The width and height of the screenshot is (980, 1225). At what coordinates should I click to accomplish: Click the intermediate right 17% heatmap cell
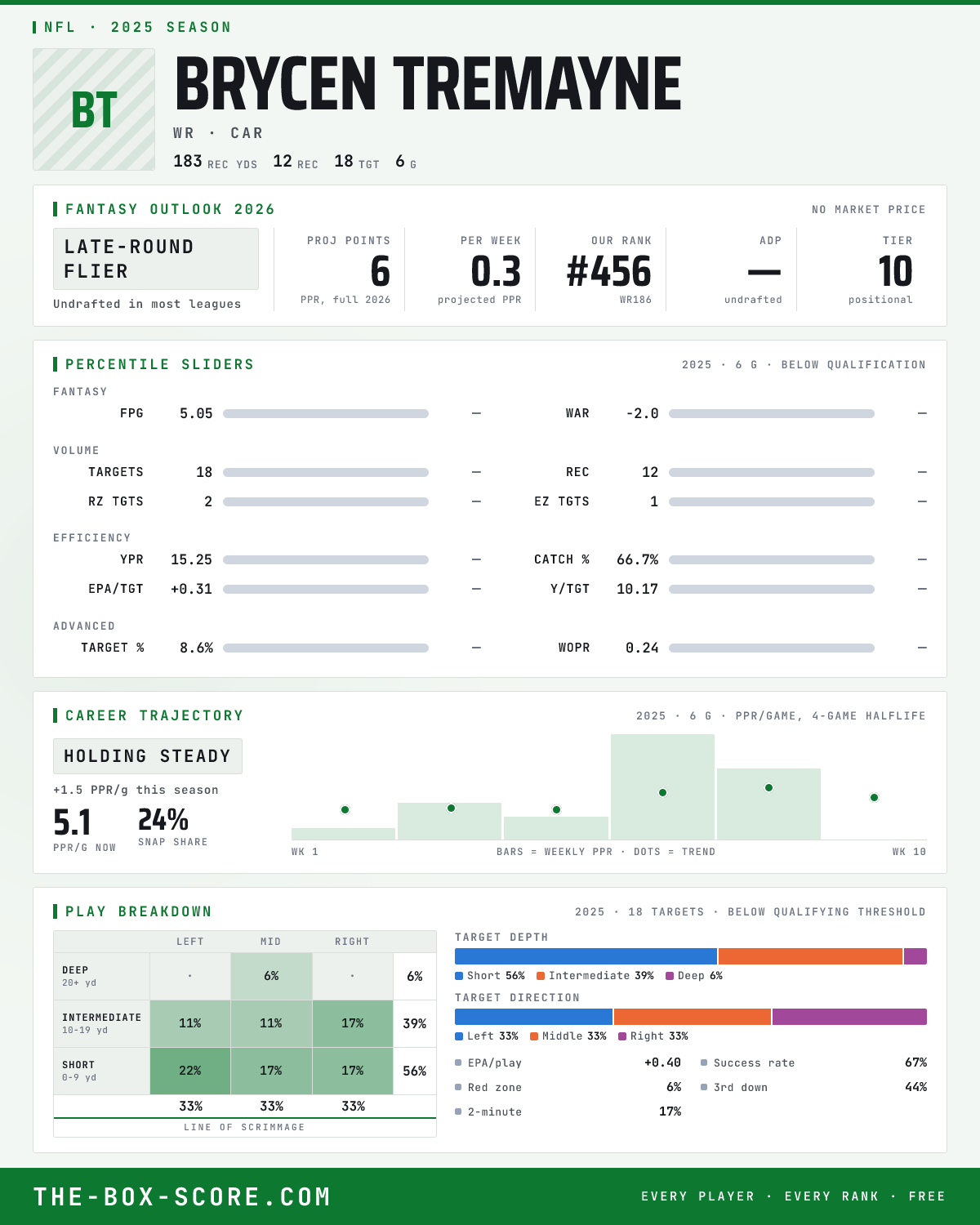click(x=353, y=1023)
